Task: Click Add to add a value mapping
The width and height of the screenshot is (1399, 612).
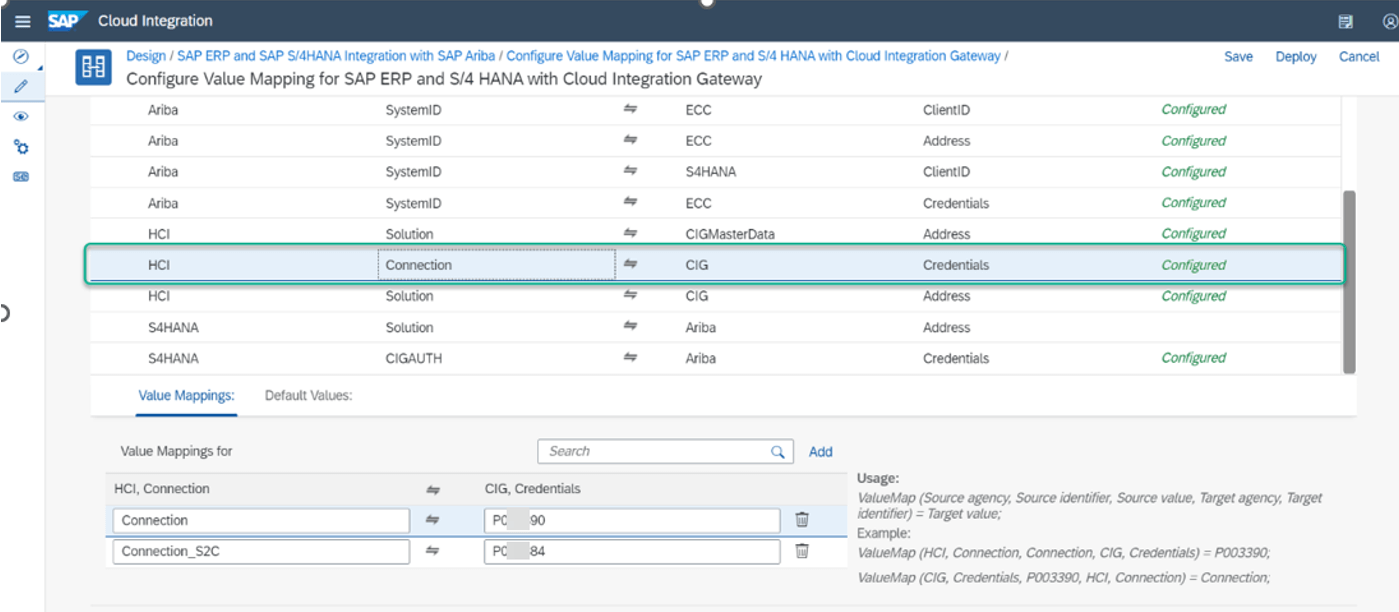Action: (820, 452)
